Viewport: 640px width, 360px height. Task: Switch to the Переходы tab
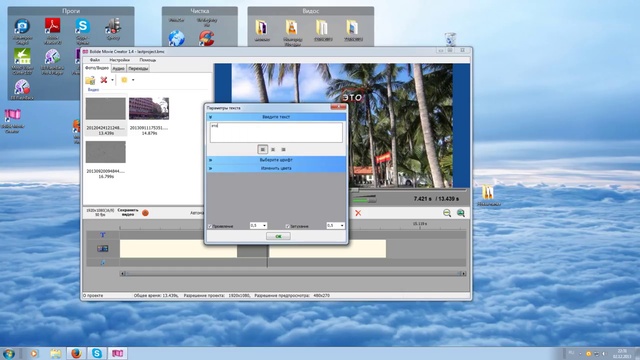click(x=138, y=68)
